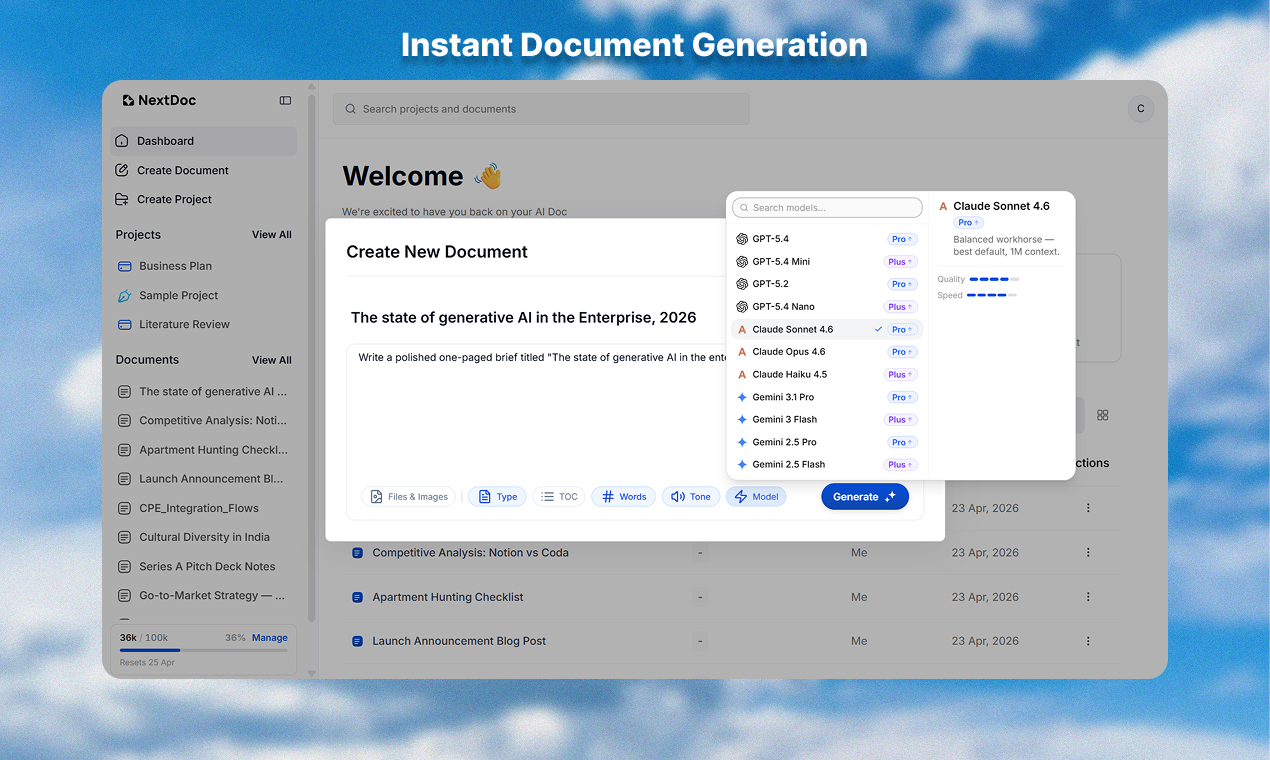
Task: Open the Files & Images attachment icon
Action: (x=377, y=496)
